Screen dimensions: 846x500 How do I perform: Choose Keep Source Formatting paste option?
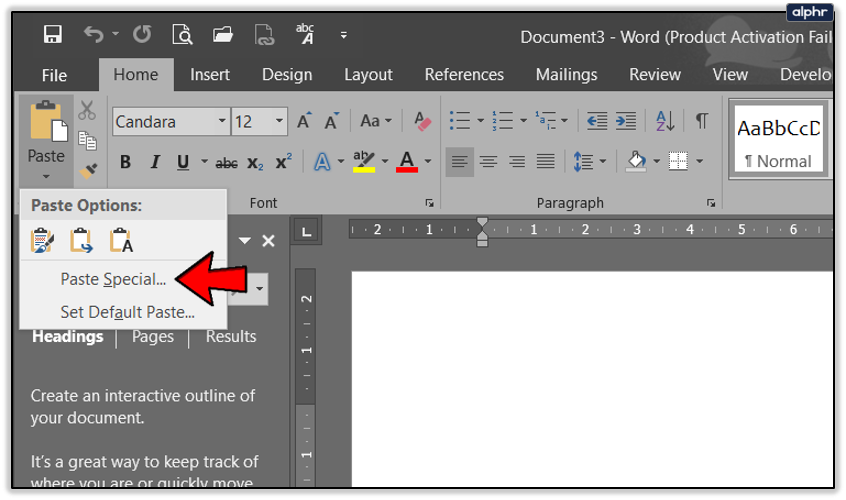[x=42, y=241]
